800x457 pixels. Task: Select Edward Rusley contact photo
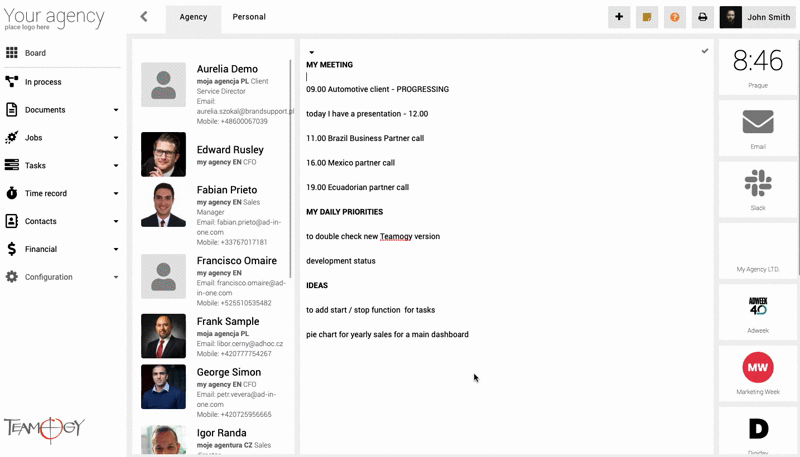163,154
